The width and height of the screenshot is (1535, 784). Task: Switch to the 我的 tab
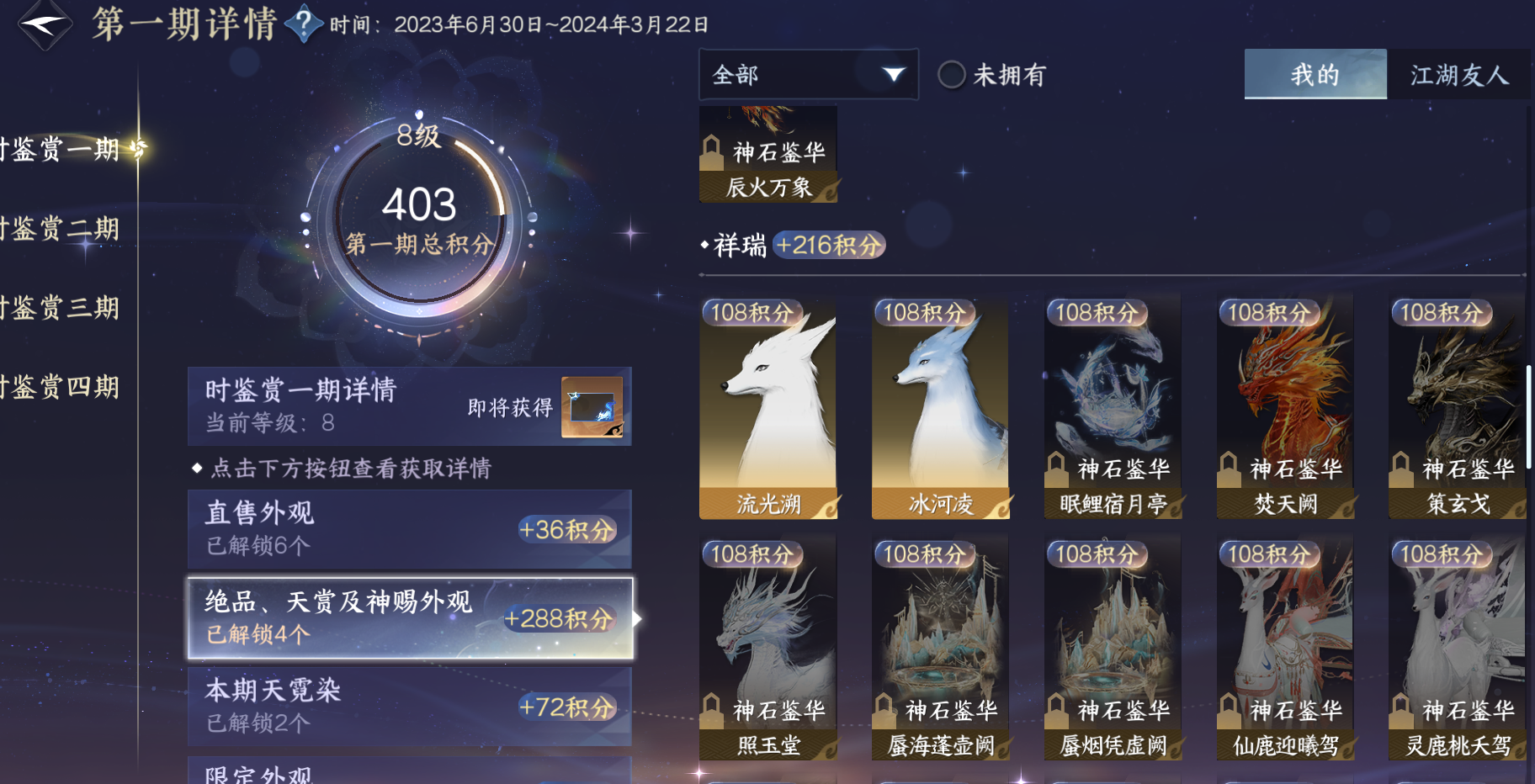click(1315, 75)
